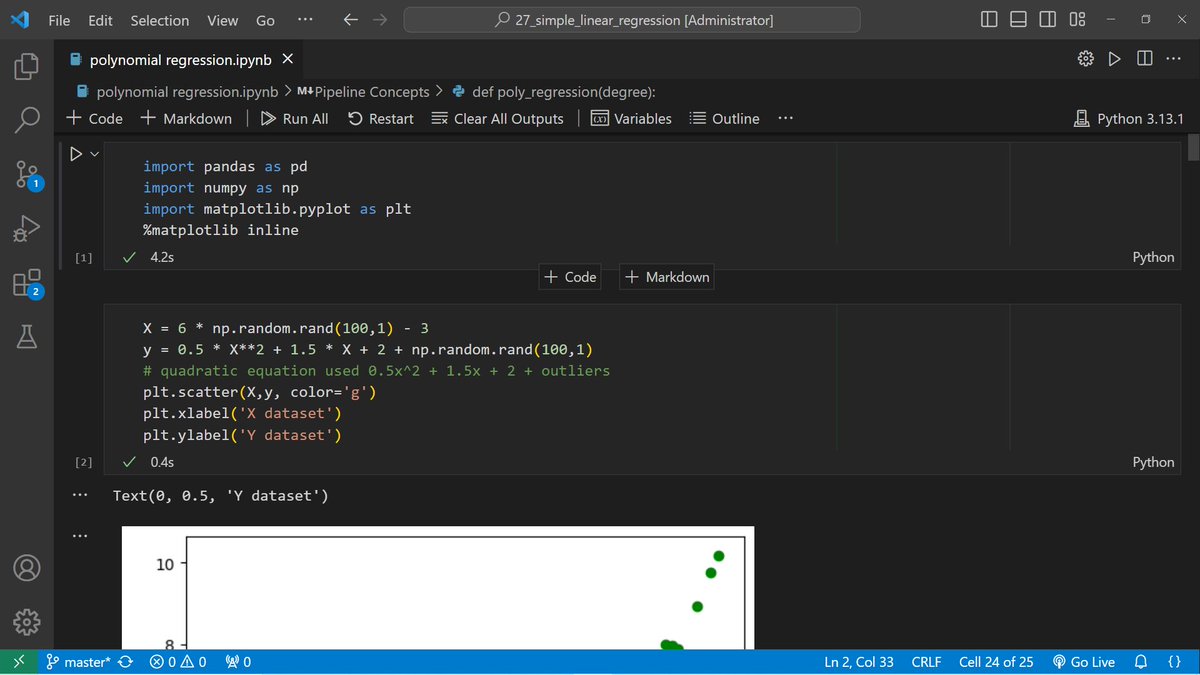1200x675 pixels.
Task: Split the editor to the right
Action: [1144, 60]
